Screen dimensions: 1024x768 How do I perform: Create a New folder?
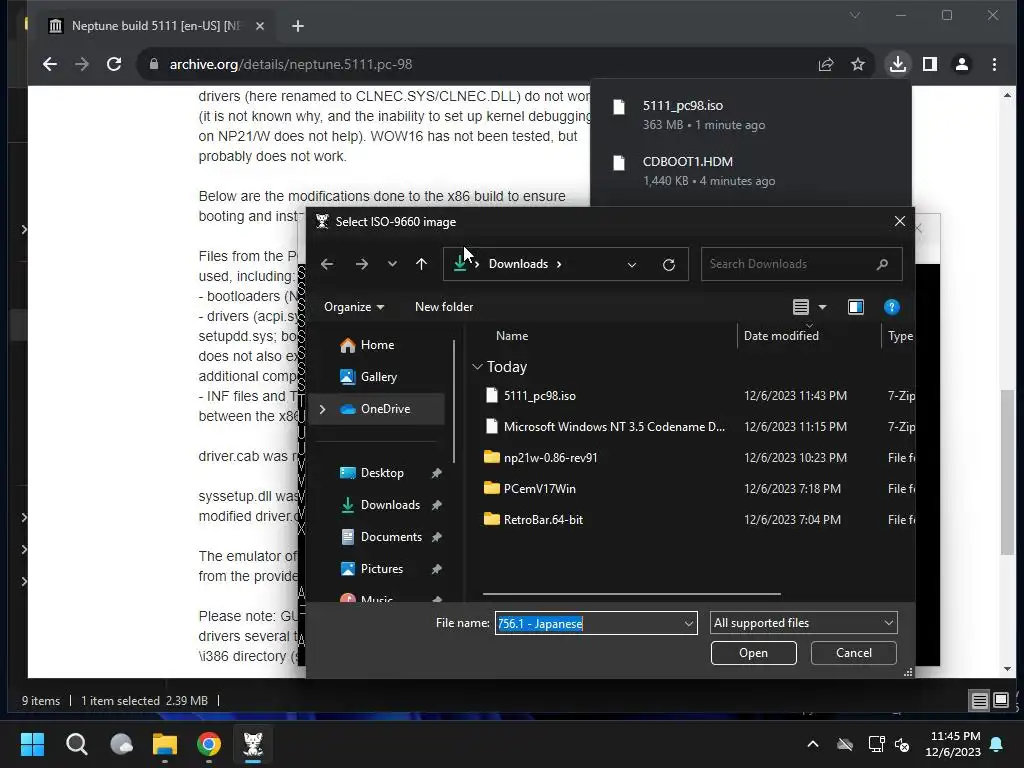[x=444, y=307]
